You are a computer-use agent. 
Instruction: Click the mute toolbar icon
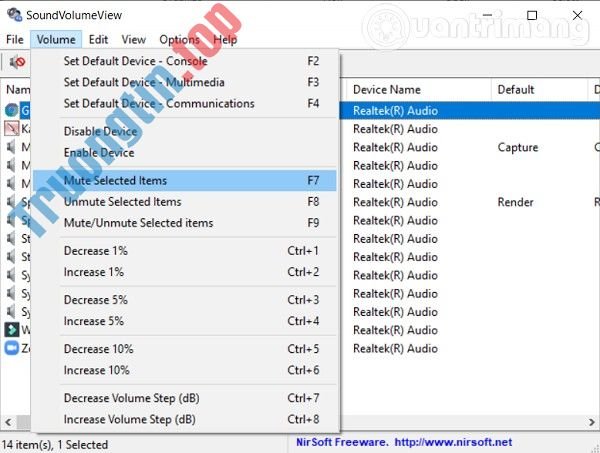(x=17, y=62)
